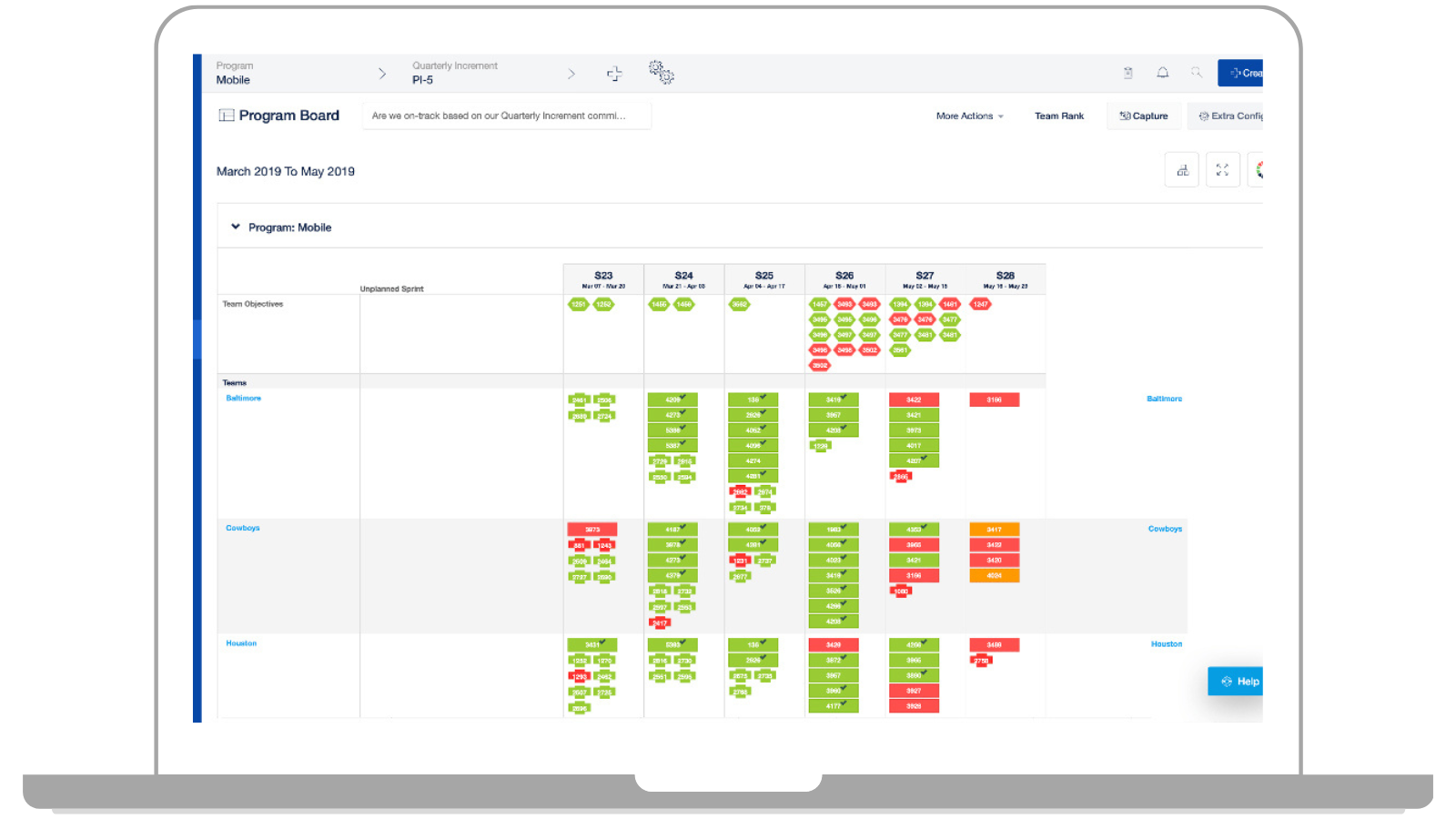Click the notification bell icon
The width and height of the screenshot is (1456, 819).
(x=1162, y=73)
